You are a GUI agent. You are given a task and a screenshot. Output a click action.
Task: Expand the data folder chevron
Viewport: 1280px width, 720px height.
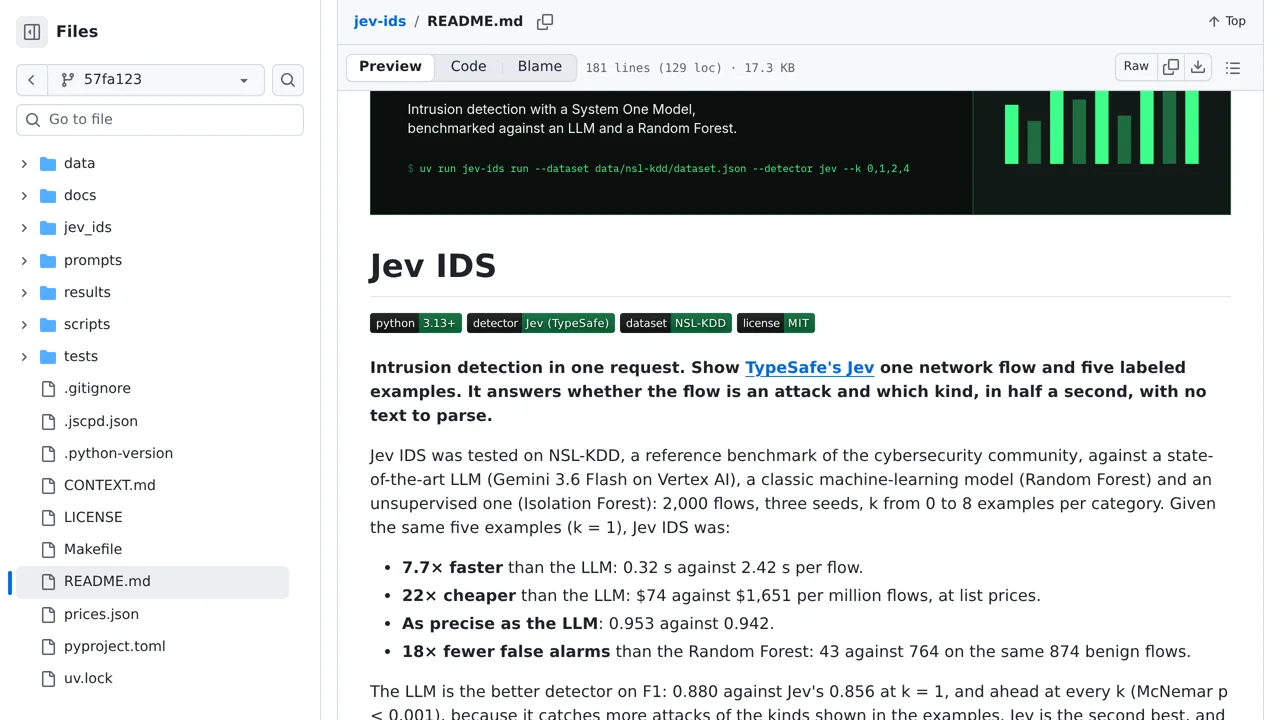pyautogui.click(x=24, y=164)
